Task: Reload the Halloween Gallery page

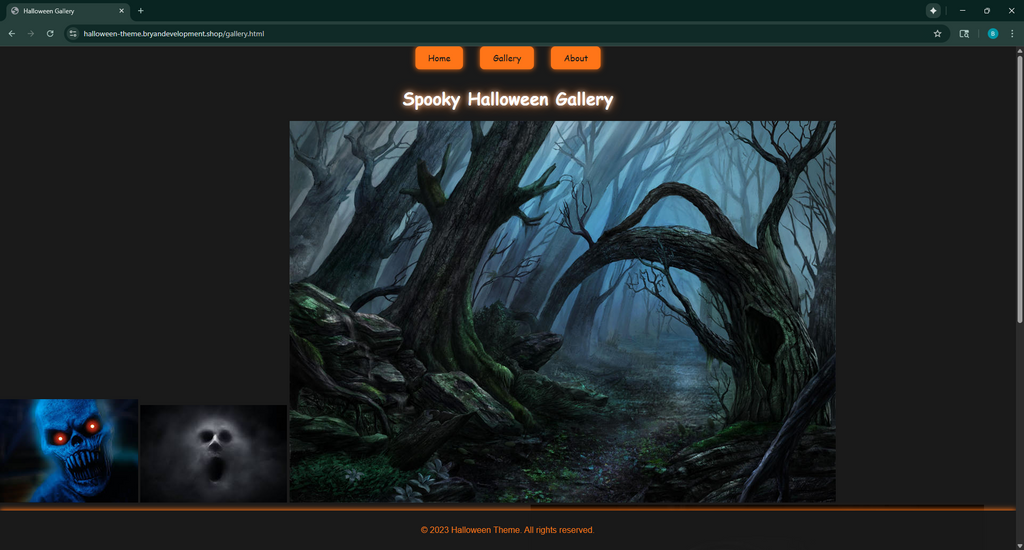Action: point(50,33)
